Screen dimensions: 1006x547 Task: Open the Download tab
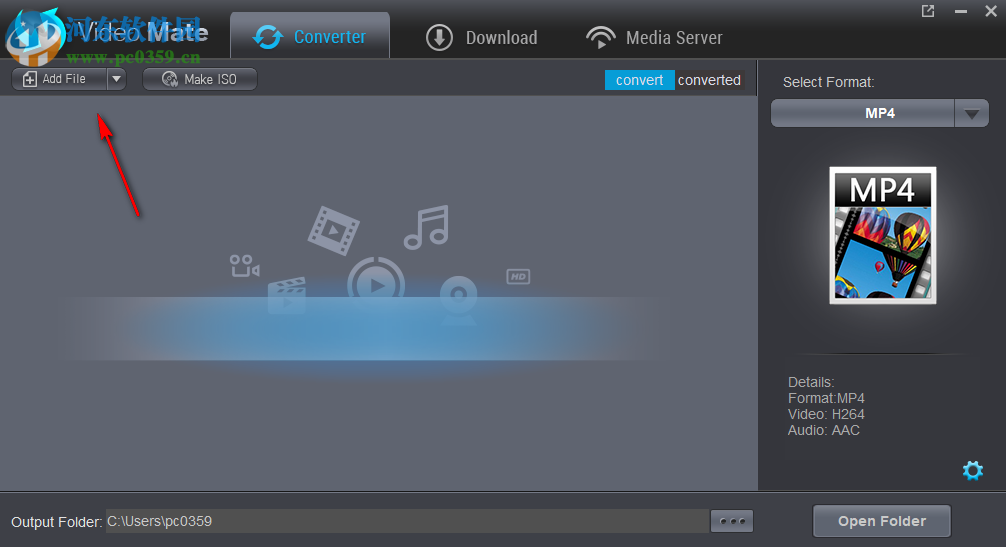click(482, 37)
